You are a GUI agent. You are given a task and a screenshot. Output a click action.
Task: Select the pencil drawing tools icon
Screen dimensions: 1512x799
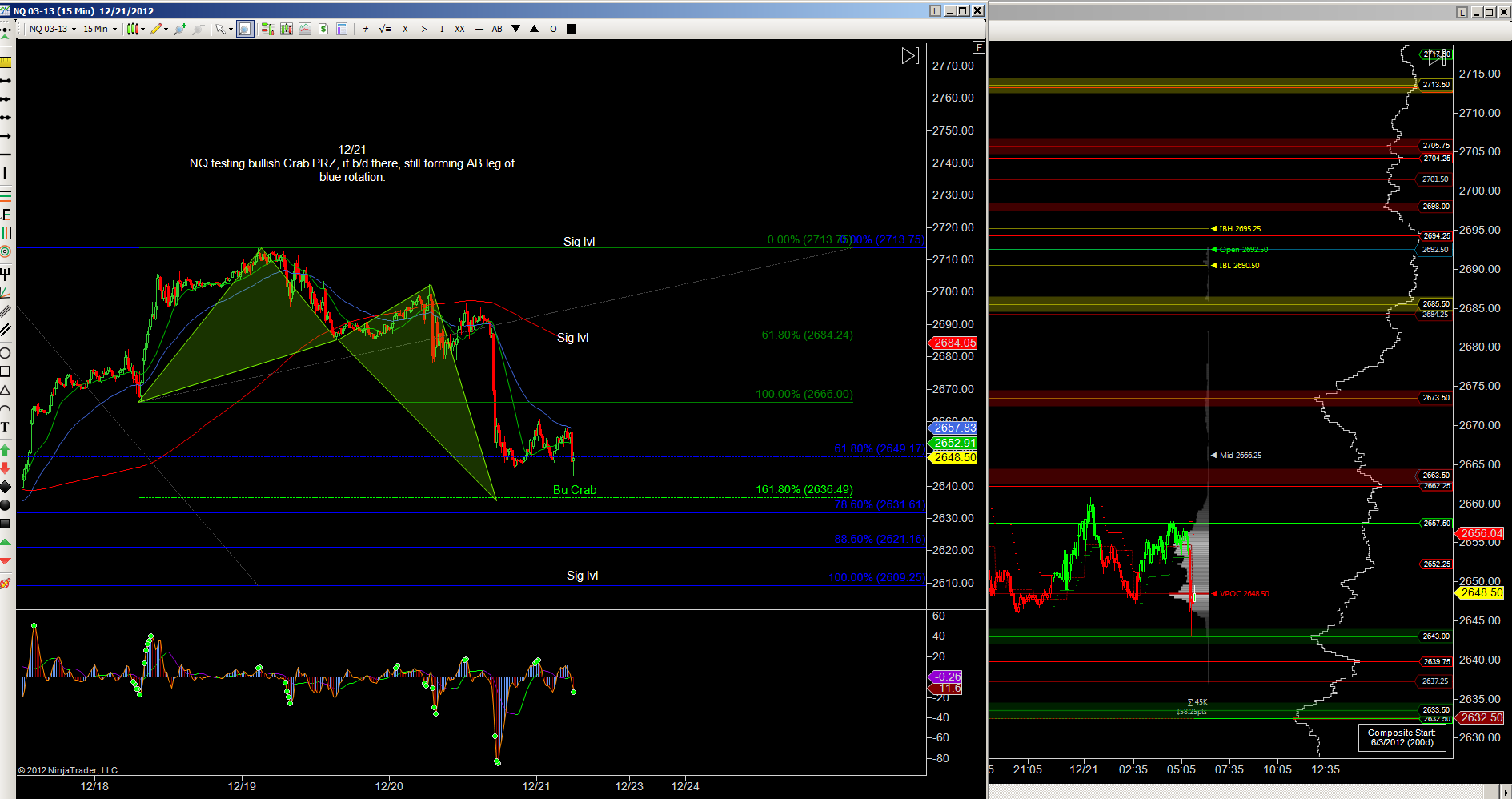pos(157,29)
